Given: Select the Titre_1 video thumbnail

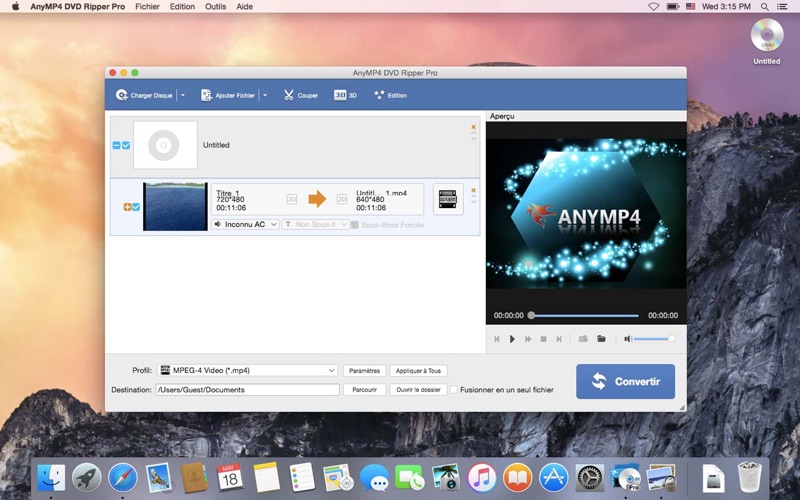Looking at the screenshot, I should [x=175, y=206].
